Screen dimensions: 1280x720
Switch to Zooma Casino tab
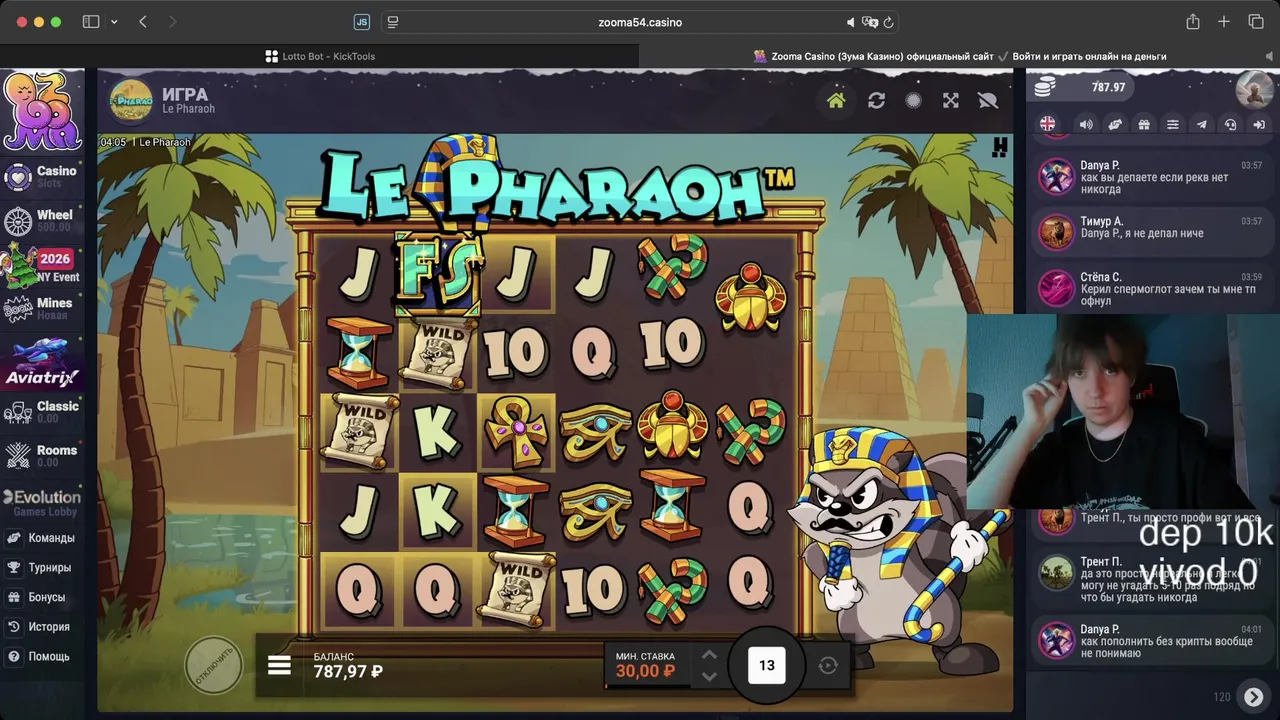tap(960, 56)
